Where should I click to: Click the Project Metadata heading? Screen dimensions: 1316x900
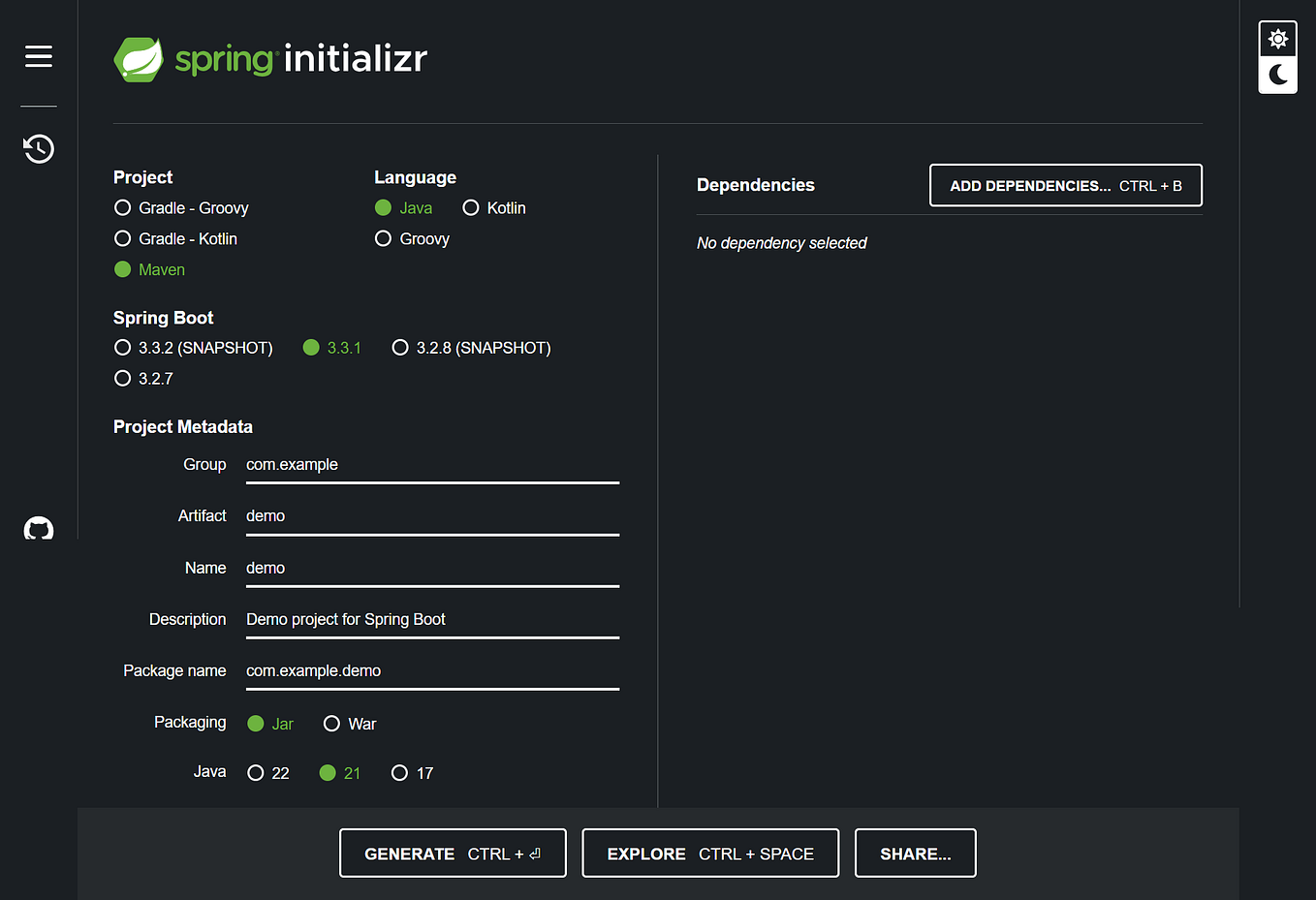point(183,427)
